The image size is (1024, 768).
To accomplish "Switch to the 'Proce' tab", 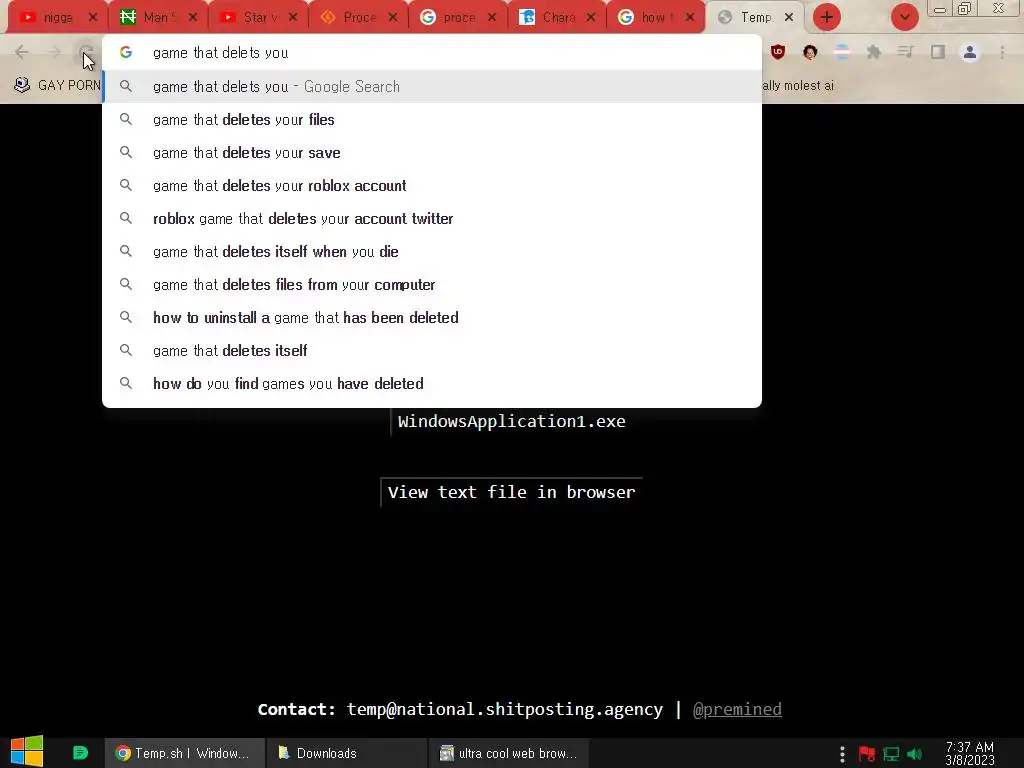I will pyautogui.click(x=359, y=18).
